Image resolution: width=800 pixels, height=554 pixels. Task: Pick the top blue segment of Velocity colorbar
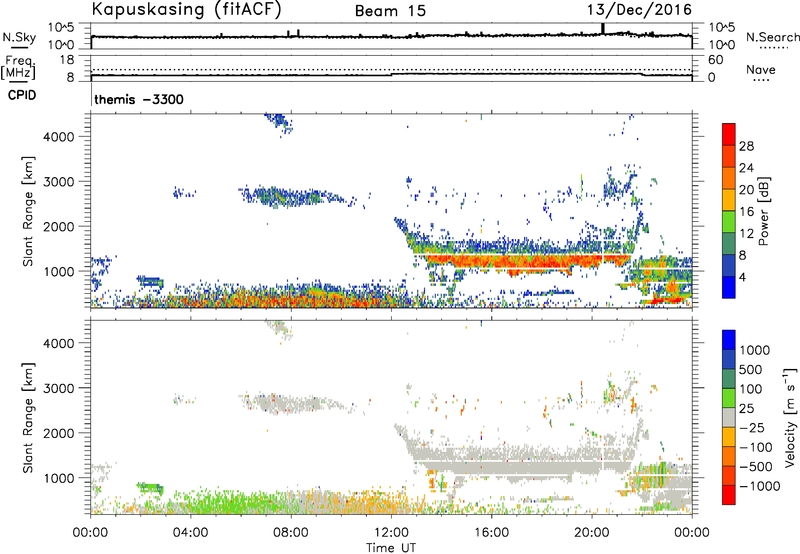pyautogui.click(x=729, y=340)
